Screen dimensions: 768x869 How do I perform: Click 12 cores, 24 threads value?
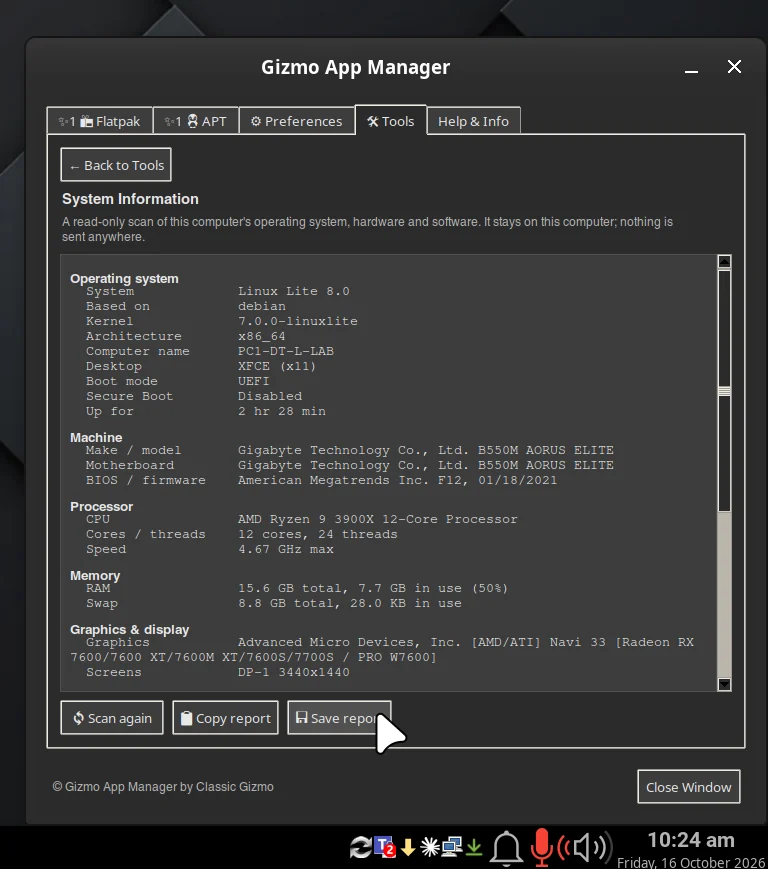(318, 534)
